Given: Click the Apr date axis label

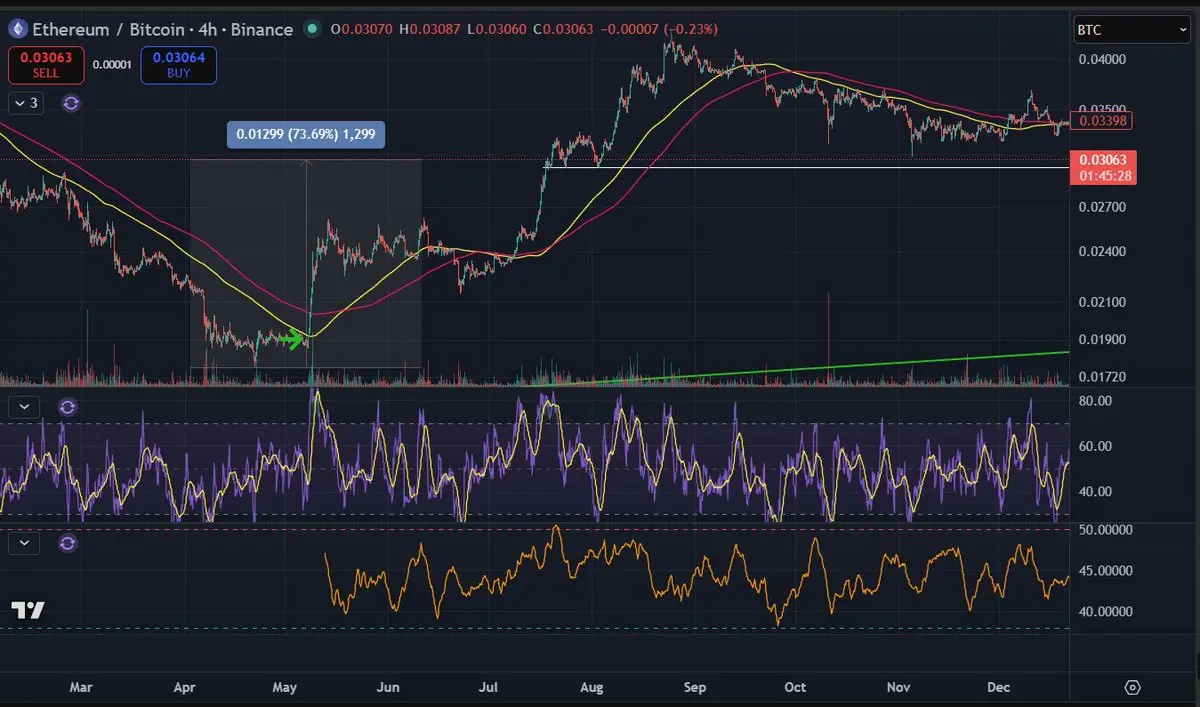Looking at the screenshot, I should [184, 688].
